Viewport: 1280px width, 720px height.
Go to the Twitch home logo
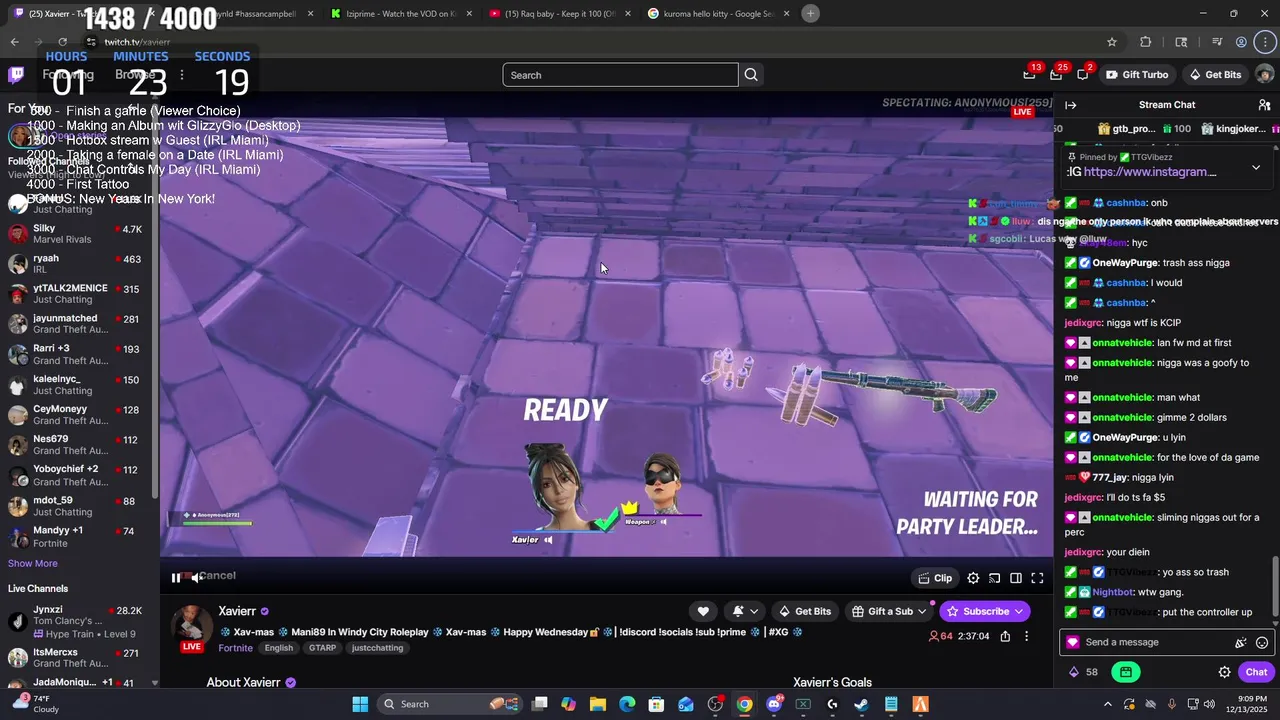(x=16, y=75)
